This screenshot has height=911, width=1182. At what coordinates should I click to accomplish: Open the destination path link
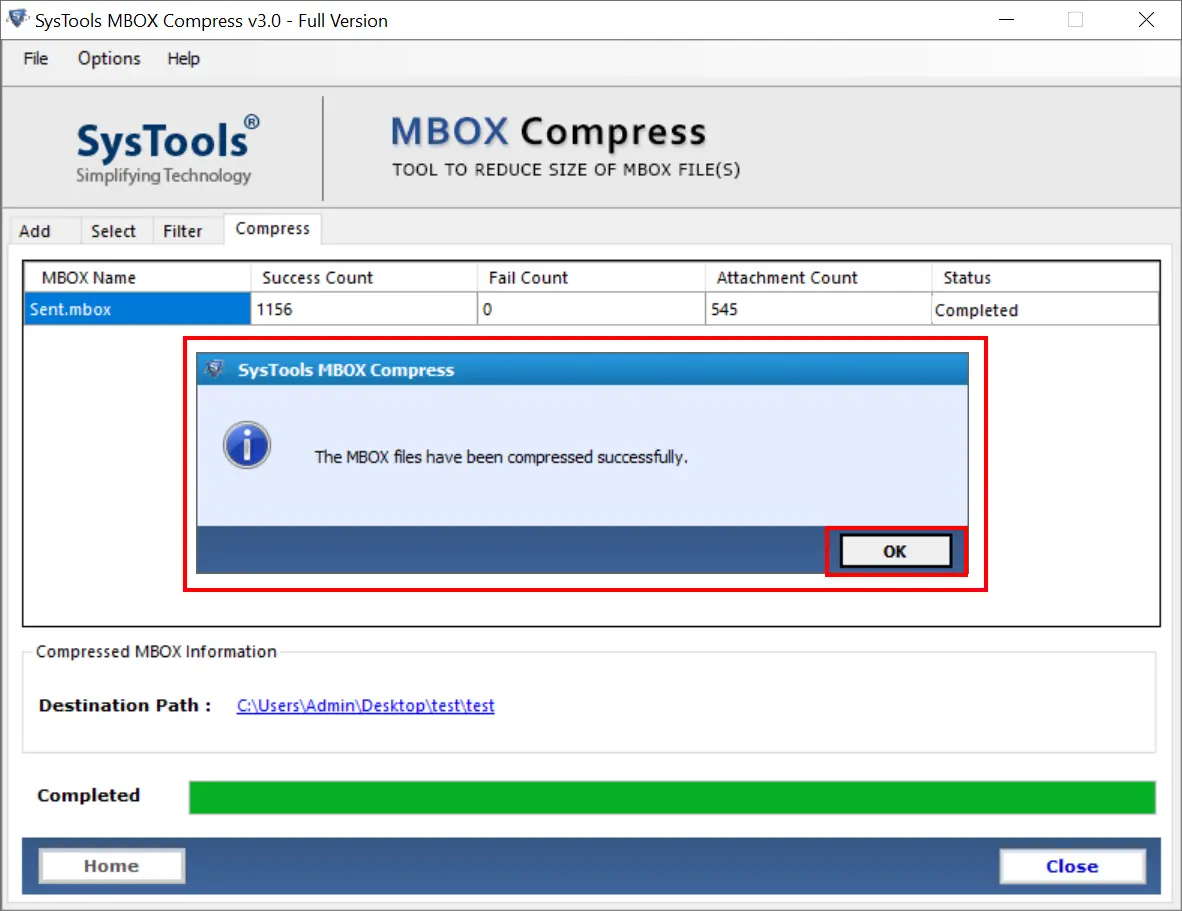pyautogui.click(x=366, y=706)
